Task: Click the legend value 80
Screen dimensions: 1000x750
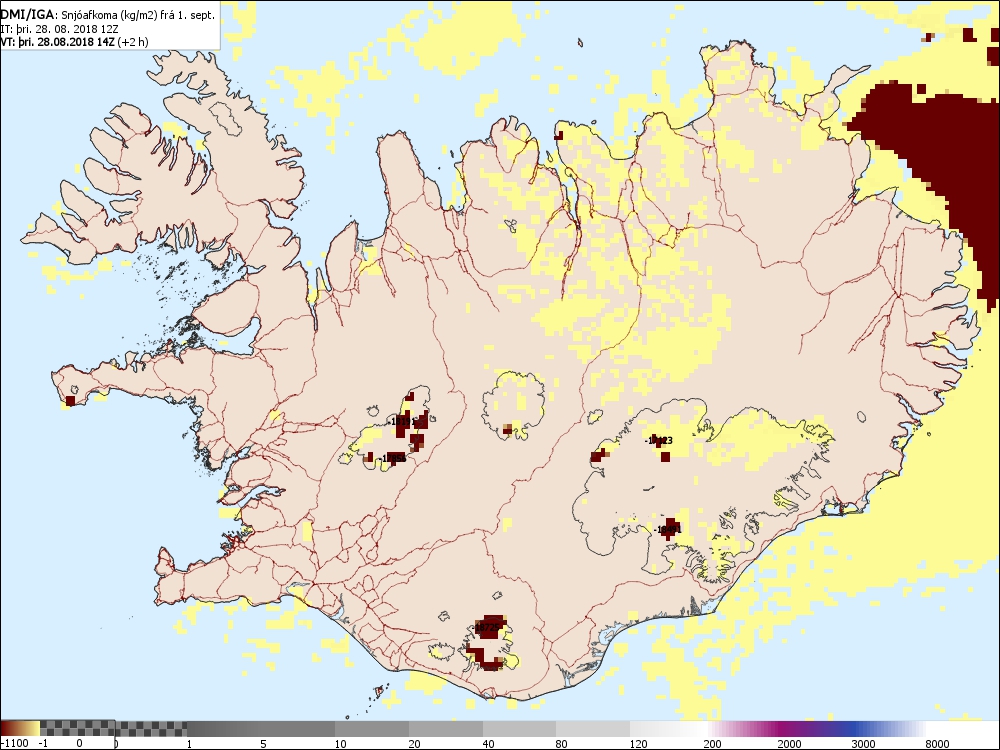Action: tap(562, 744)
